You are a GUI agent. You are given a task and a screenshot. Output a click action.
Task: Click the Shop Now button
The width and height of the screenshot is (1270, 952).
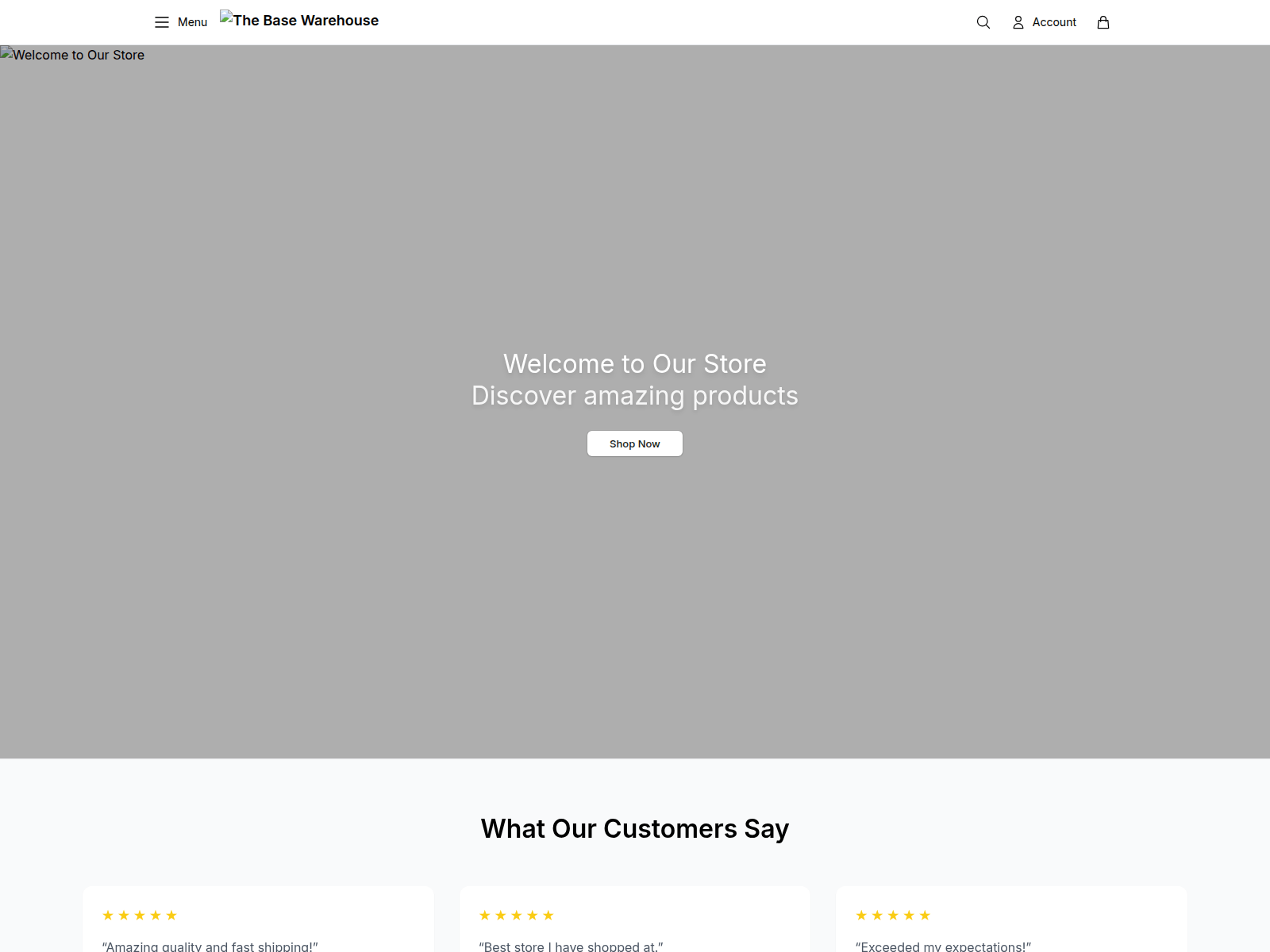coord(635,443)
